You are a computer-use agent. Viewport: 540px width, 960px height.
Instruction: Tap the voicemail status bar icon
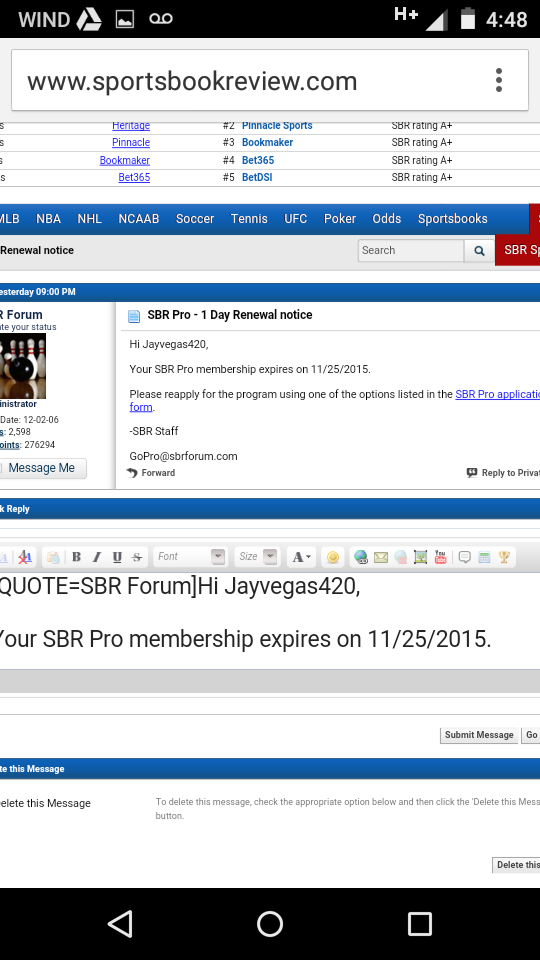161,19
